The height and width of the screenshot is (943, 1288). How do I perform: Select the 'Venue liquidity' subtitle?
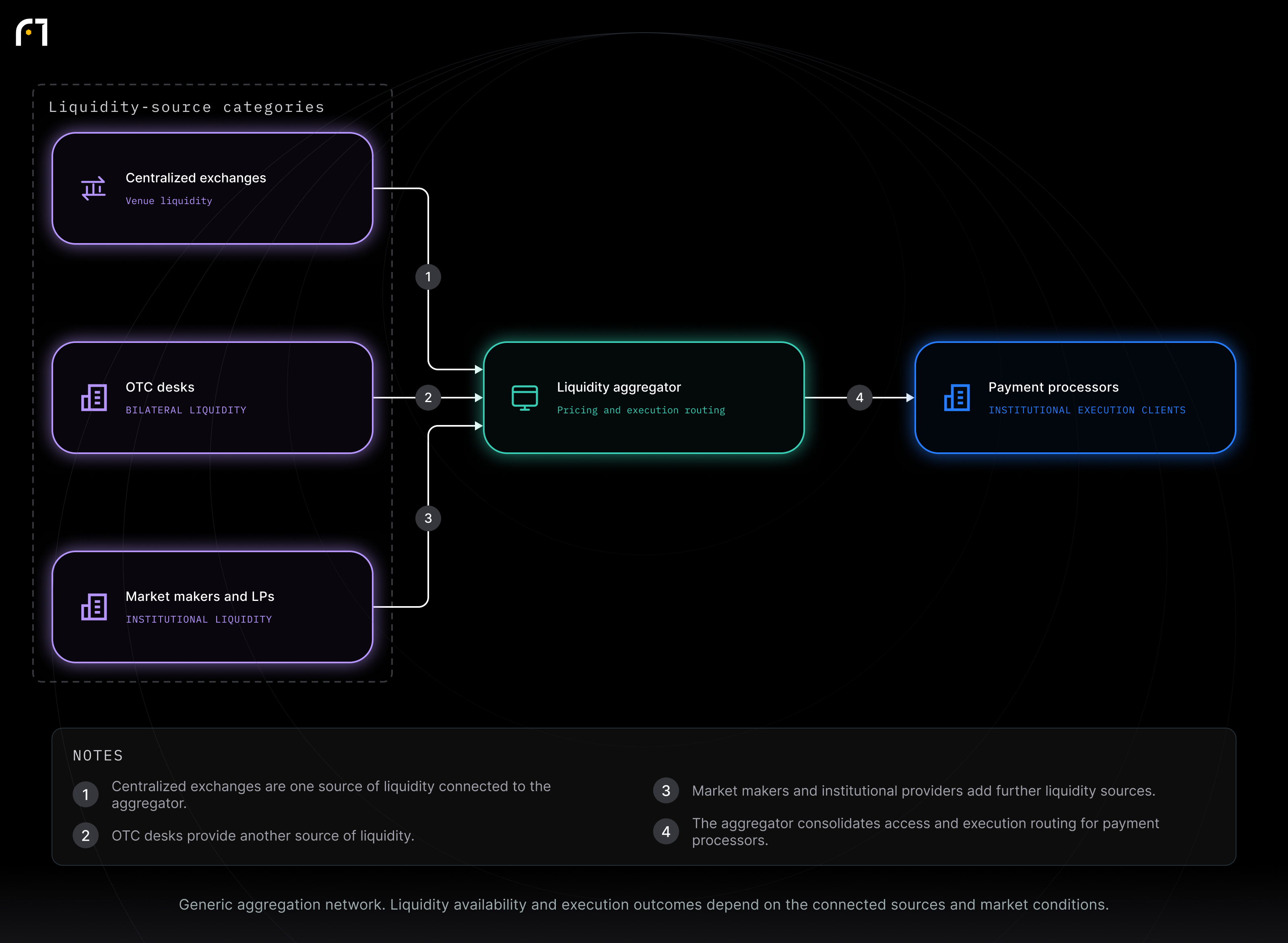[169, 201]
